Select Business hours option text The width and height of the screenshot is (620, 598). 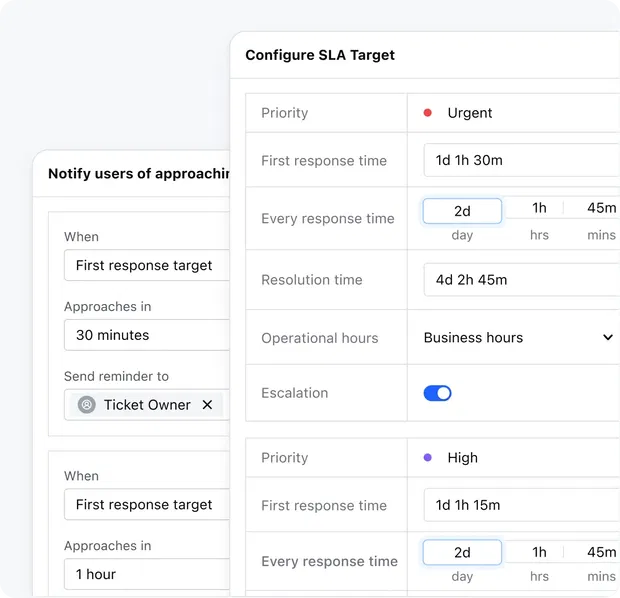pos(473,338)
